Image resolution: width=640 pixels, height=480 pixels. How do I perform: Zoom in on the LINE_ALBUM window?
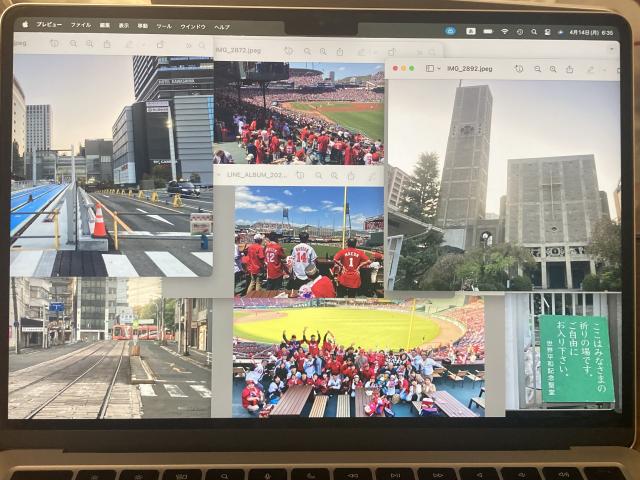tap(334, 176)
